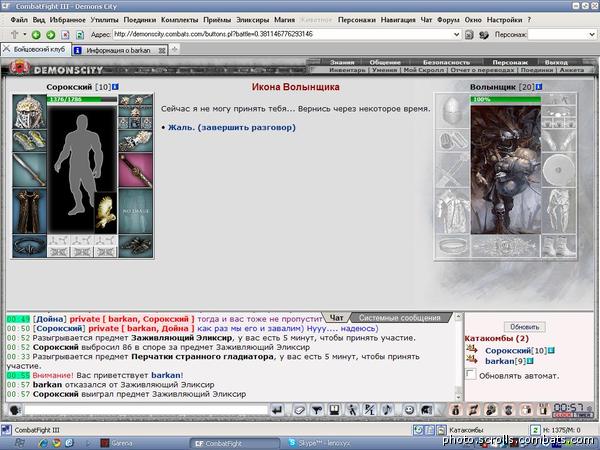Viewport: 600px width, 450px height.
Task: Click the owl pet thumbnail
Action: [106, 212]
